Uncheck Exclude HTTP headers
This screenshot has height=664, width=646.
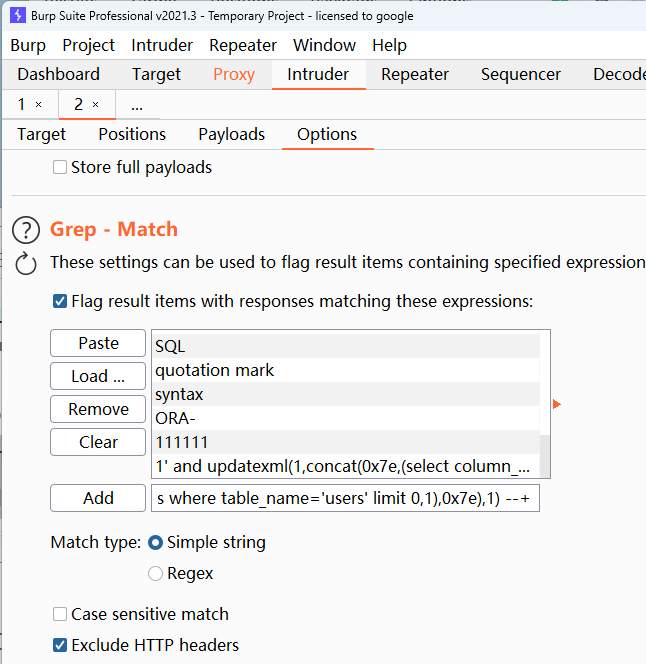point(60,645)
